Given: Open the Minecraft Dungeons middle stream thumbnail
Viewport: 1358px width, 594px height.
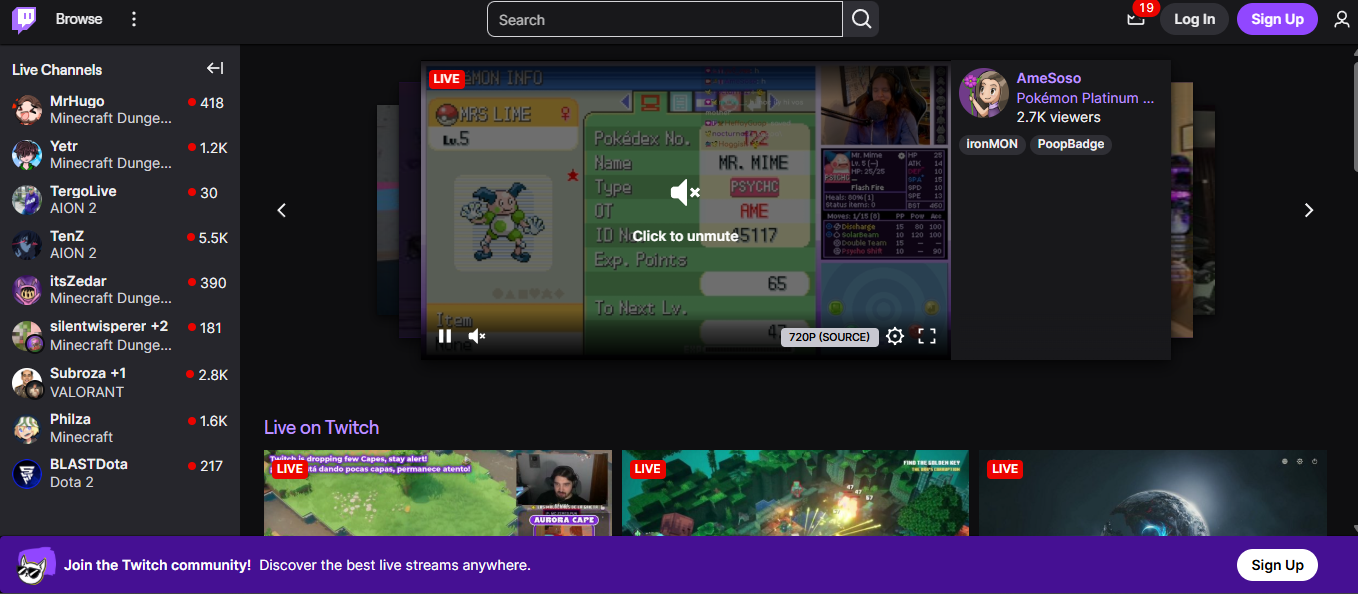Looking at the screenshot, I should [x=796, y=493].
